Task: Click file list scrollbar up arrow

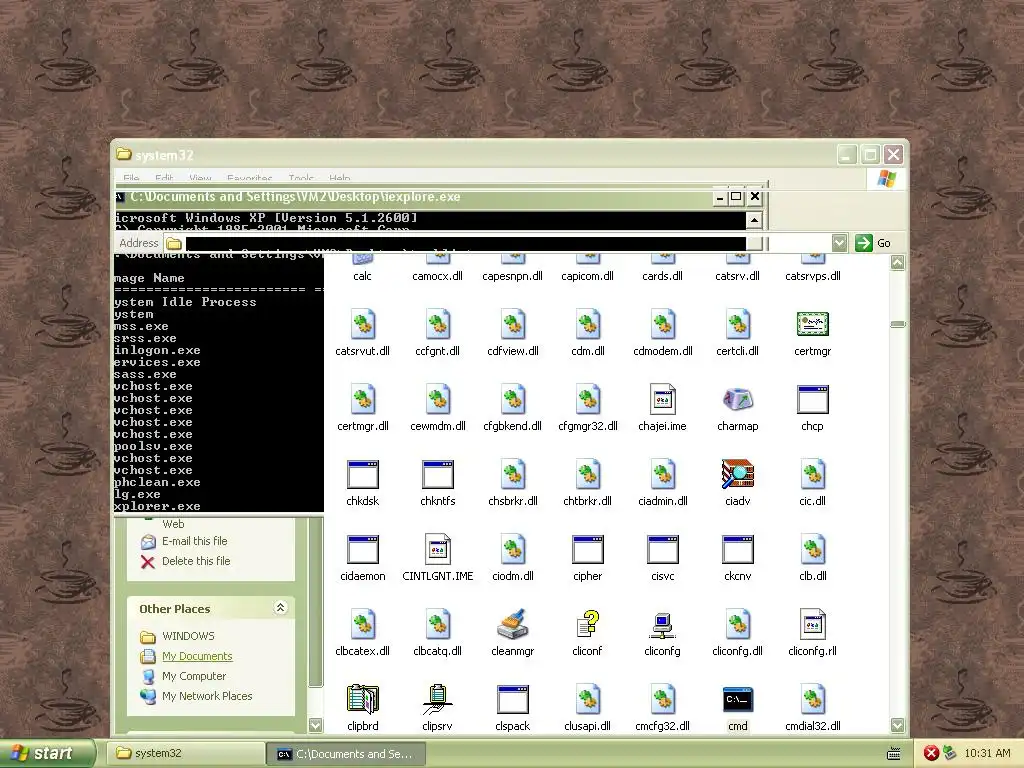Action: click(x=898, y=263)
